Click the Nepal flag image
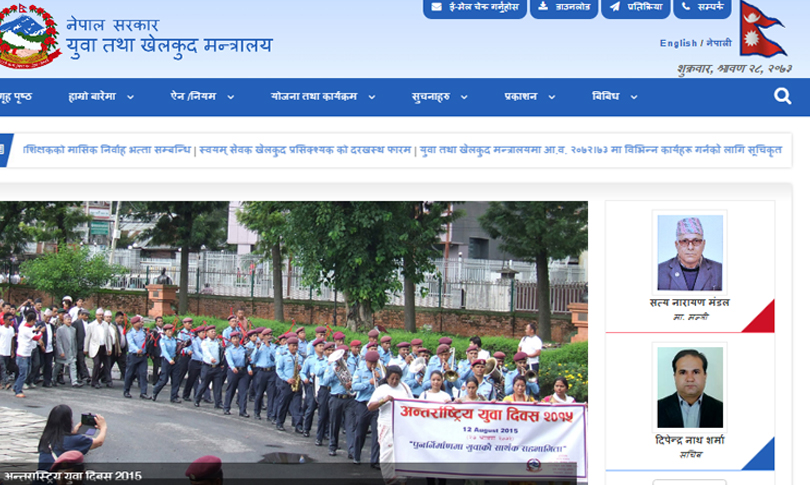810x485 pixels. 763,29
